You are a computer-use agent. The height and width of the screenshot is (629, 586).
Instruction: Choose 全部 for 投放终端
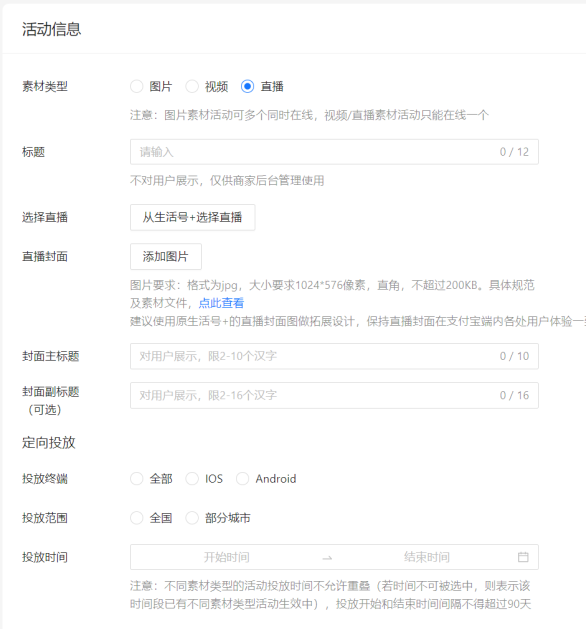tap(136, 479)
